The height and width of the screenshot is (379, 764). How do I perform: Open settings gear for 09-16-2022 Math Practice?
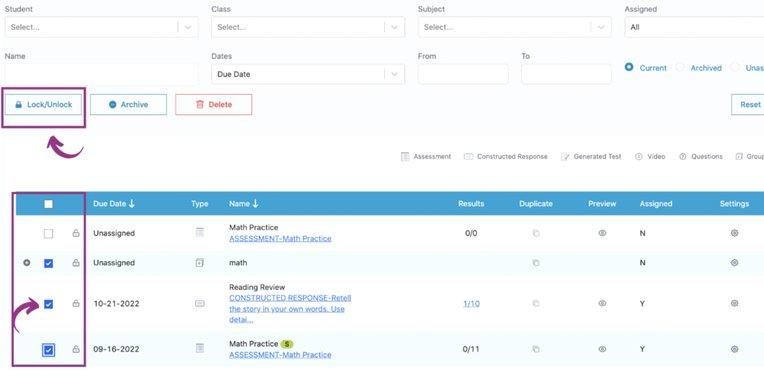pos(734,349)
